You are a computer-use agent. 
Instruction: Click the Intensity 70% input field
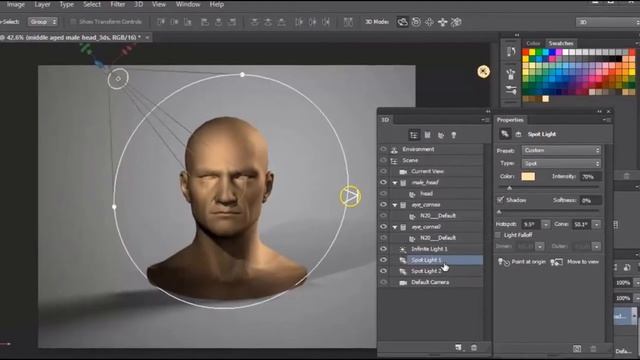point(591,177)
